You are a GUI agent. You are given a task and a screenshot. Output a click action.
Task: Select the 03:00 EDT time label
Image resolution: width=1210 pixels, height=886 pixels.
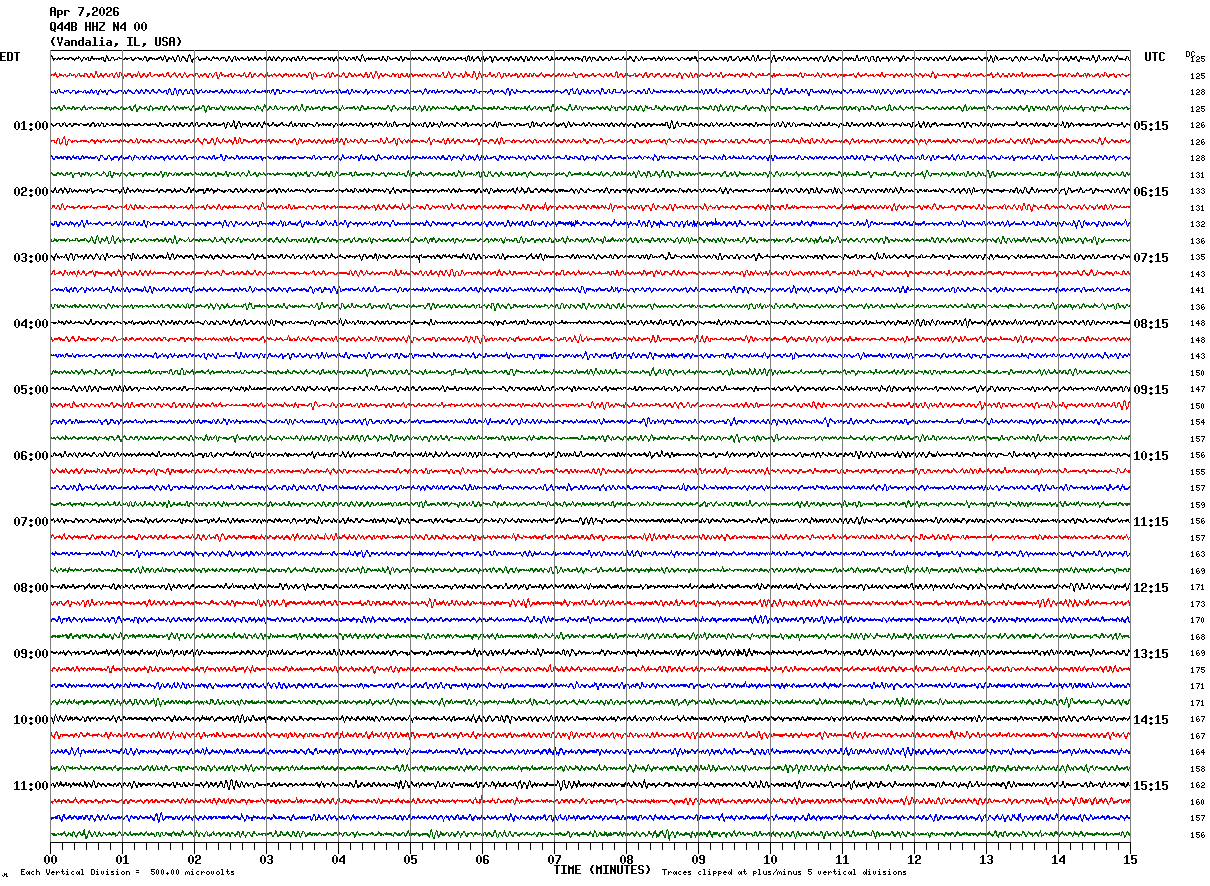[31, 258]
